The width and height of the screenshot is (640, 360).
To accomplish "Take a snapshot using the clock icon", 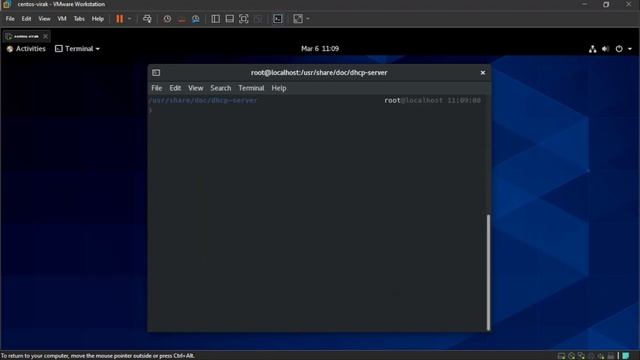I will 167,19.
